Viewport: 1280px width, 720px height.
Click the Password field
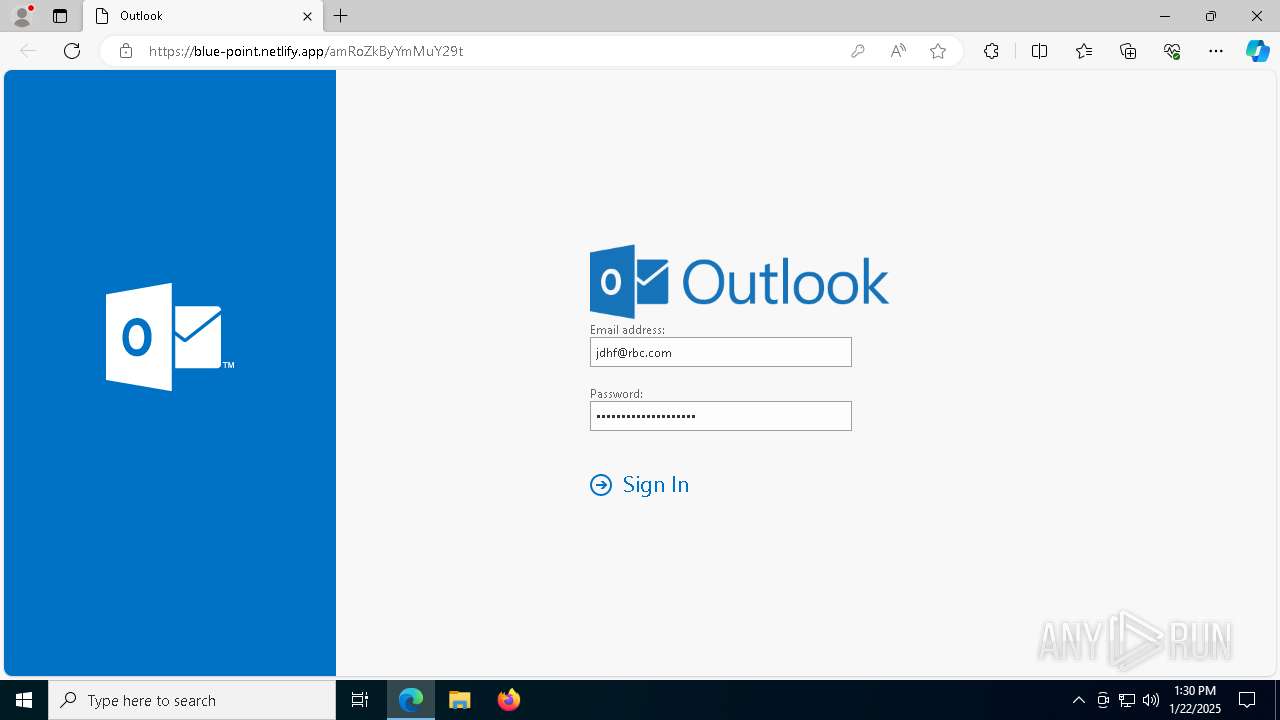(721, 416)
